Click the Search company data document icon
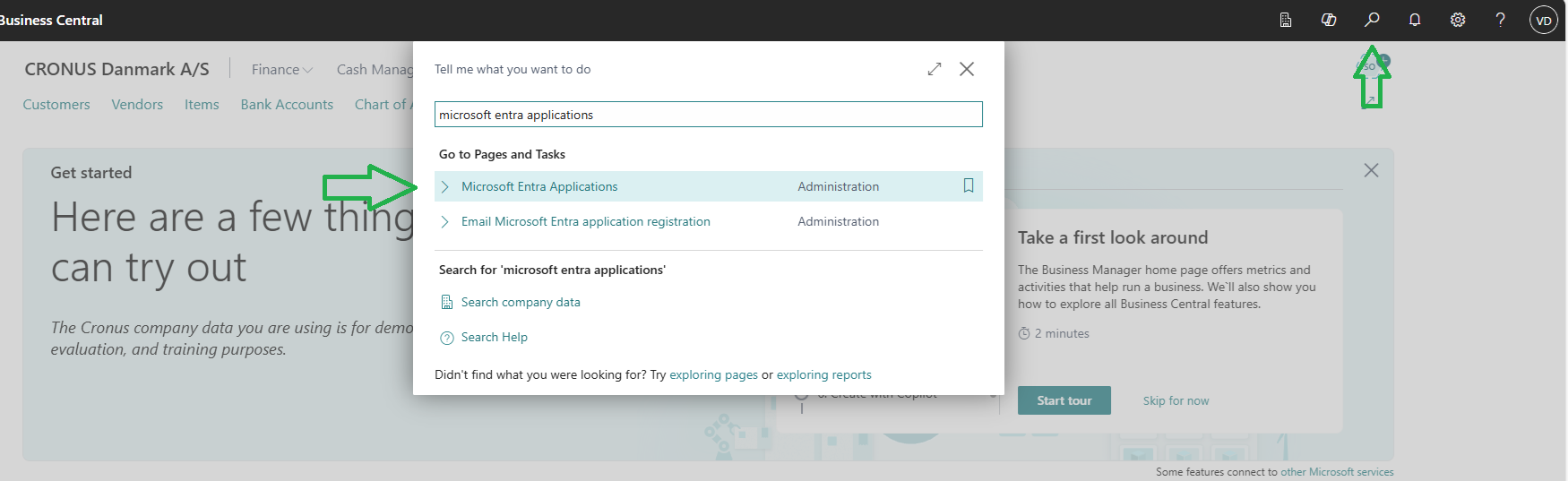Viewport: 1568px width, 481px height. click(447, 302)
